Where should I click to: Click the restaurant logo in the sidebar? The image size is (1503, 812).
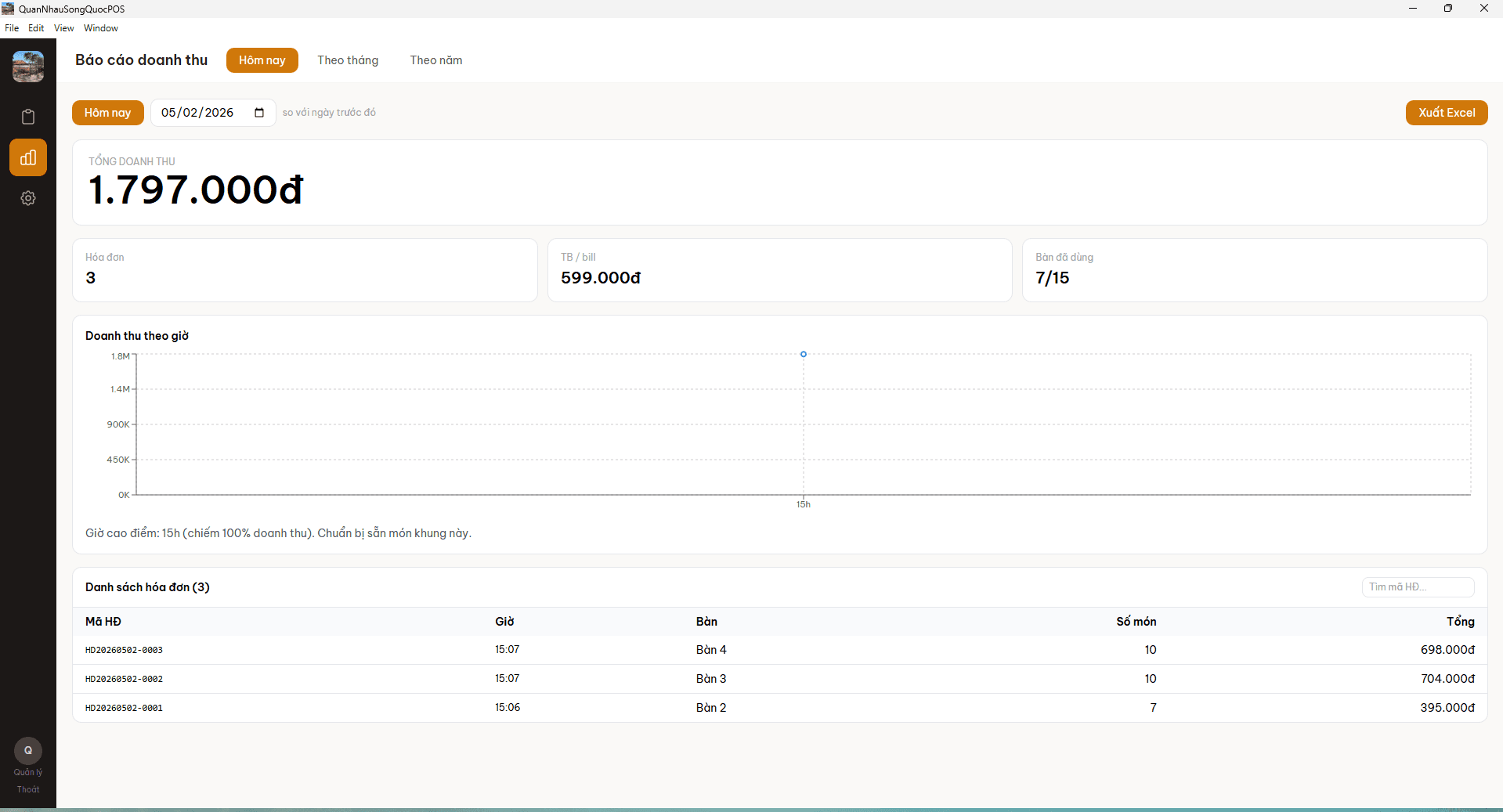(28, 67)
